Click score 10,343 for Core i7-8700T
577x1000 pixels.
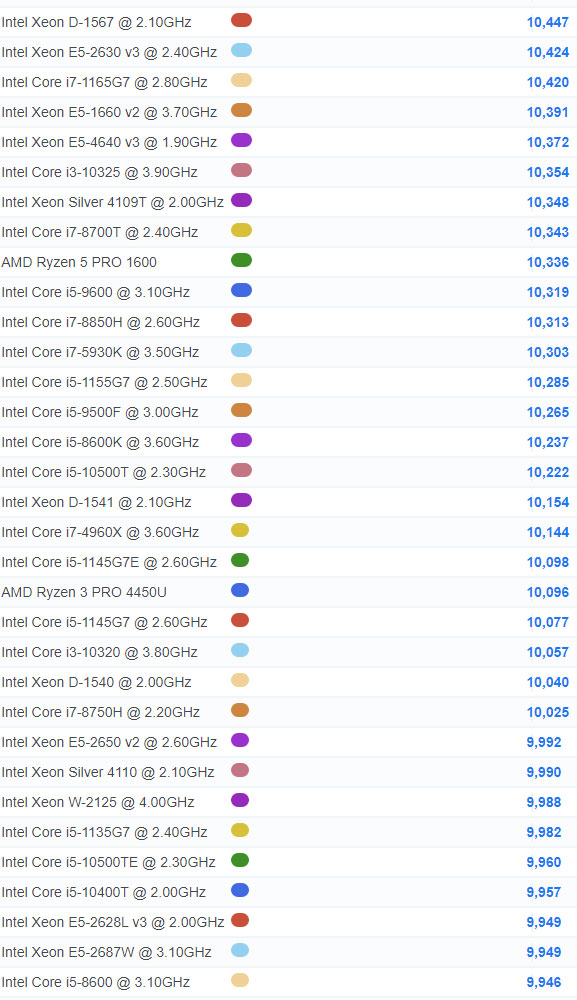(548, 232)
